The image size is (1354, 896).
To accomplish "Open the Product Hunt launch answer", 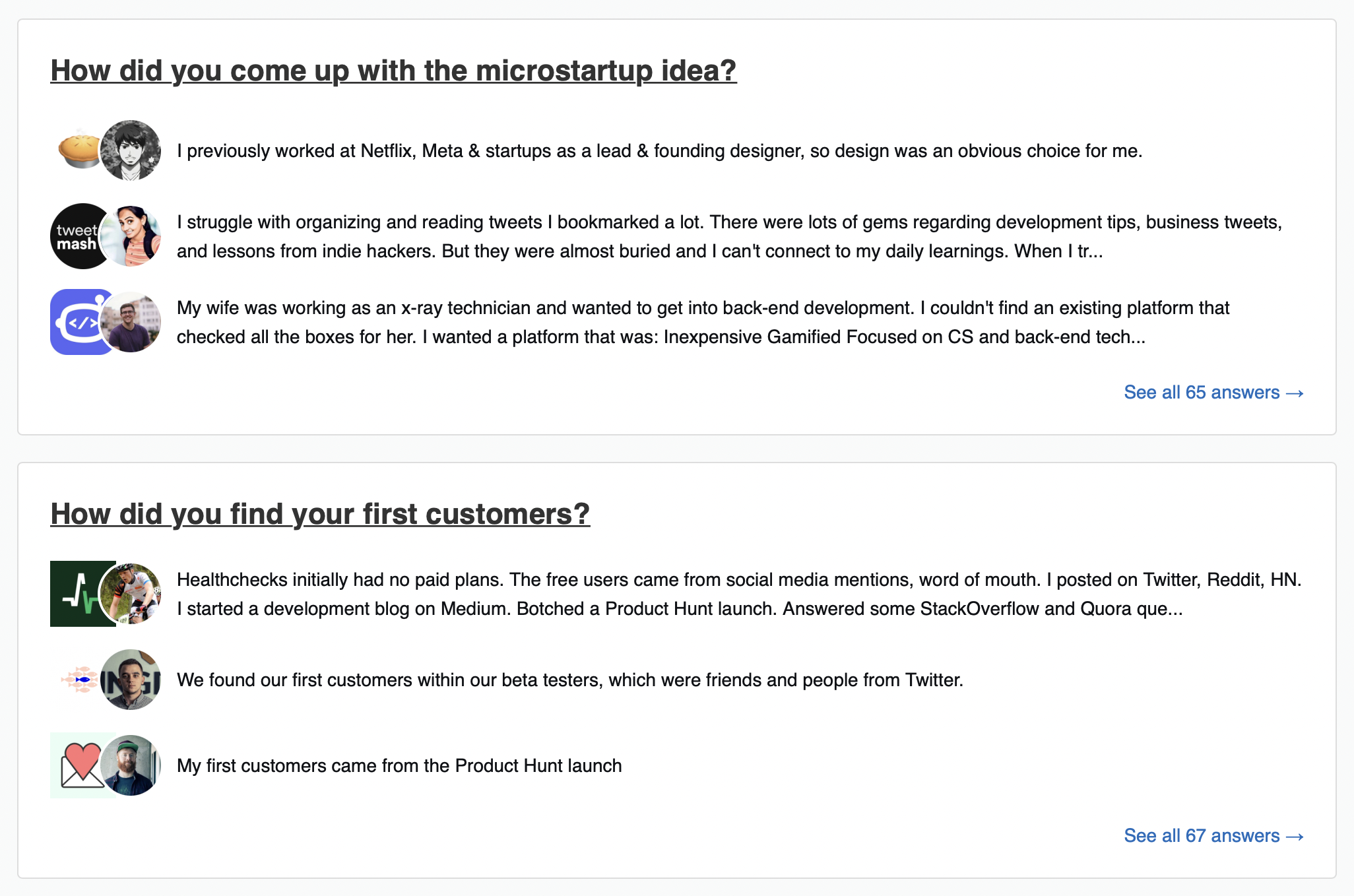I will [399, 765].
